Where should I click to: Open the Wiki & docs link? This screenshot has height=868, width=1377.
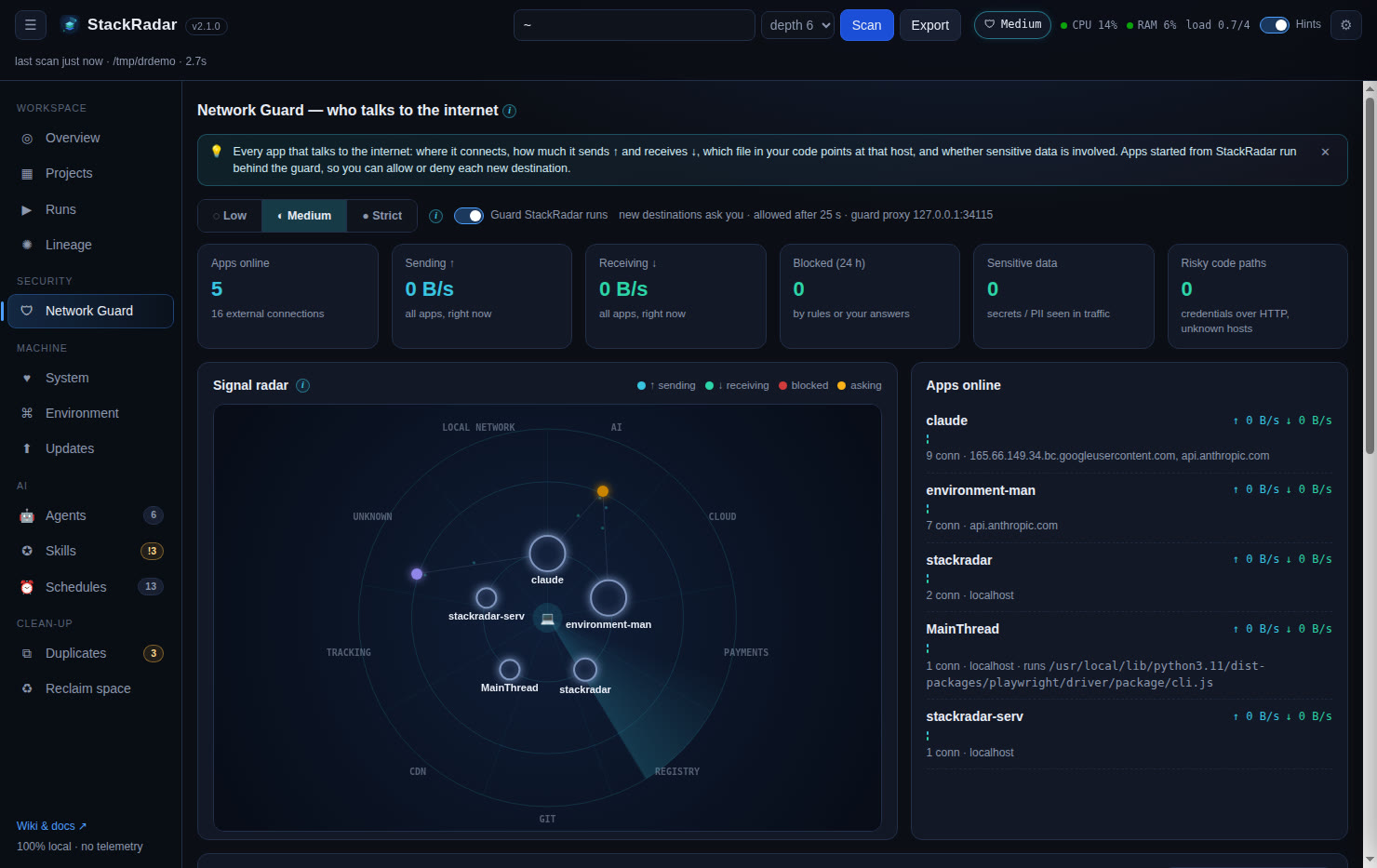[x=51, y=826]
